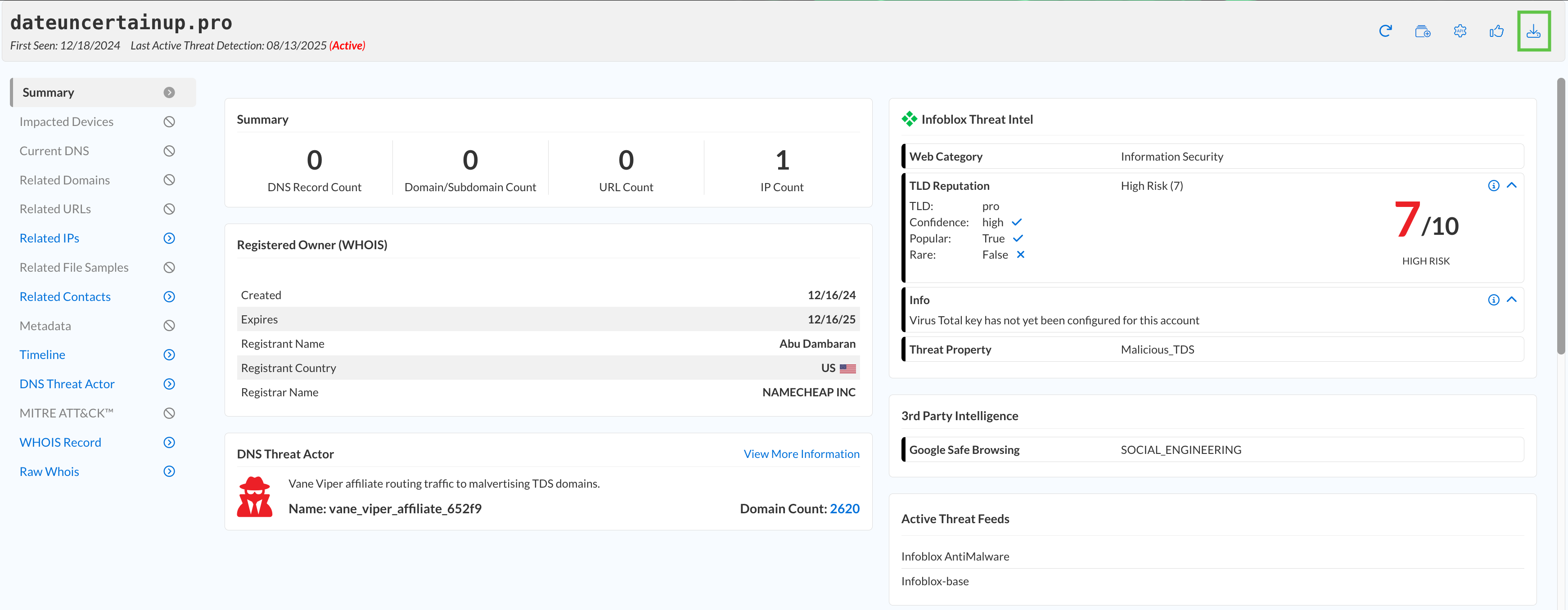
Task: Click the download export icon
Action: tap(1533, 31)
